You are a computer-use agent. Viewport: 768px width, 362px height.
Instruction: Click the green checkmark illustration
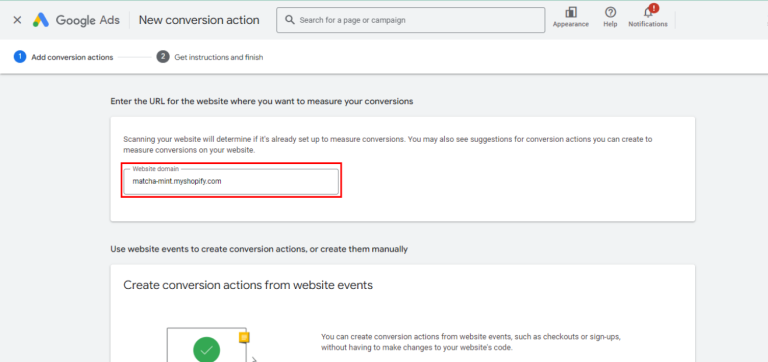(206, 349)
